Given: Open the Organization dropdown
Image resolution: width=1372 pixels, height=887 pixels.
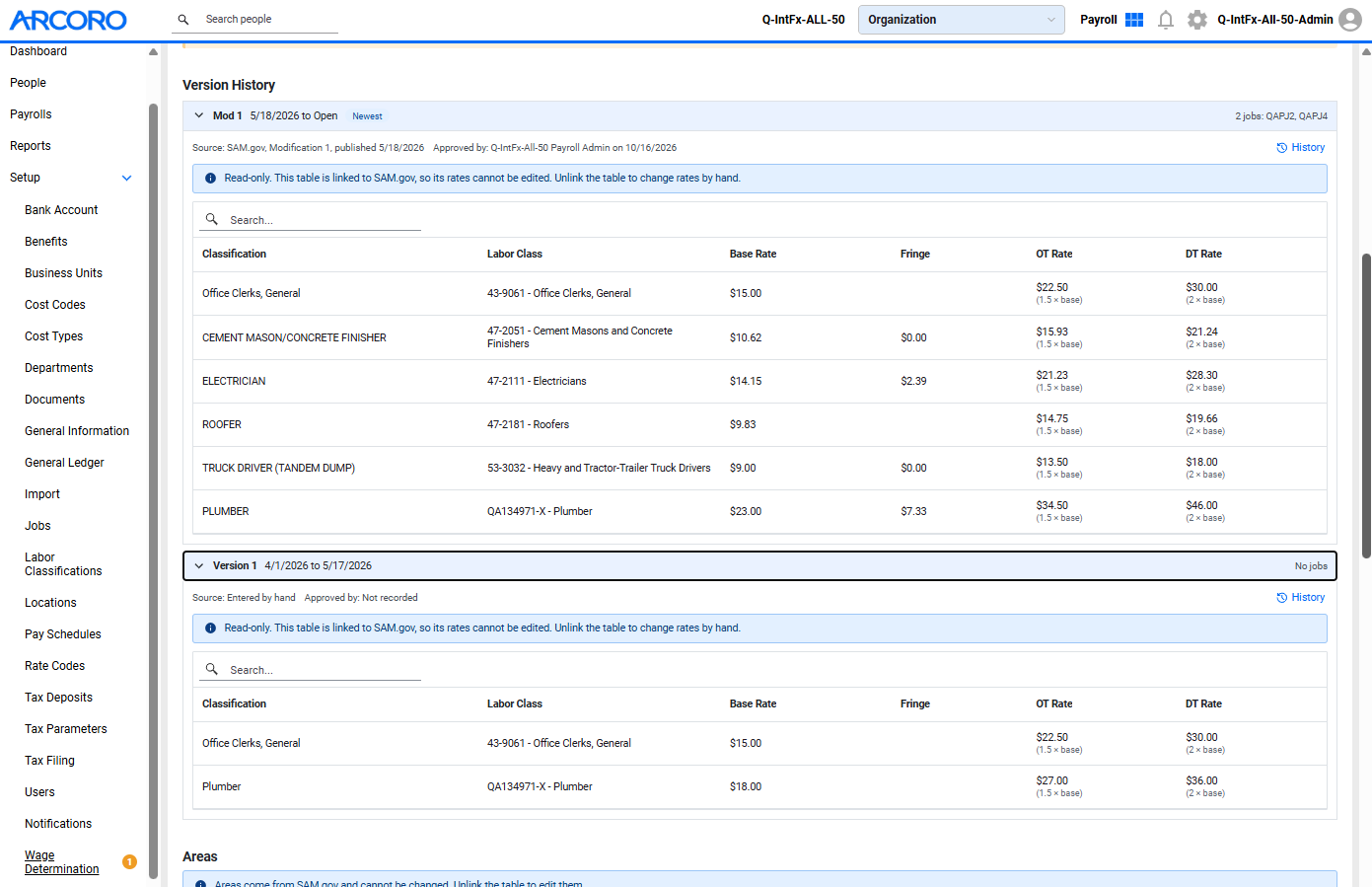Looking at the screenshot, I should (x=961, y=20).
